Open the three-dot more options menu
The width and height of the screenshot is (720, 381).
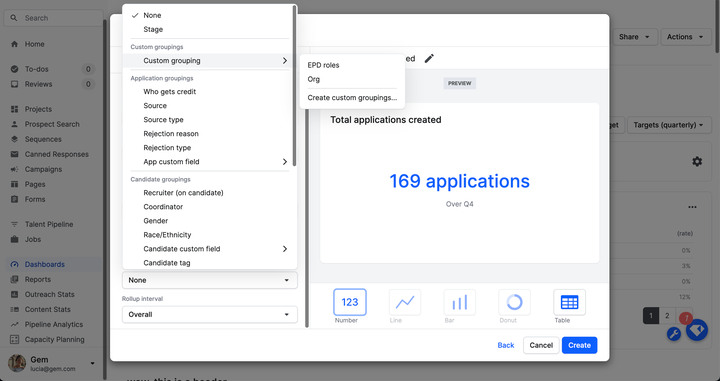pyautogui.click(x=692, y=207)
